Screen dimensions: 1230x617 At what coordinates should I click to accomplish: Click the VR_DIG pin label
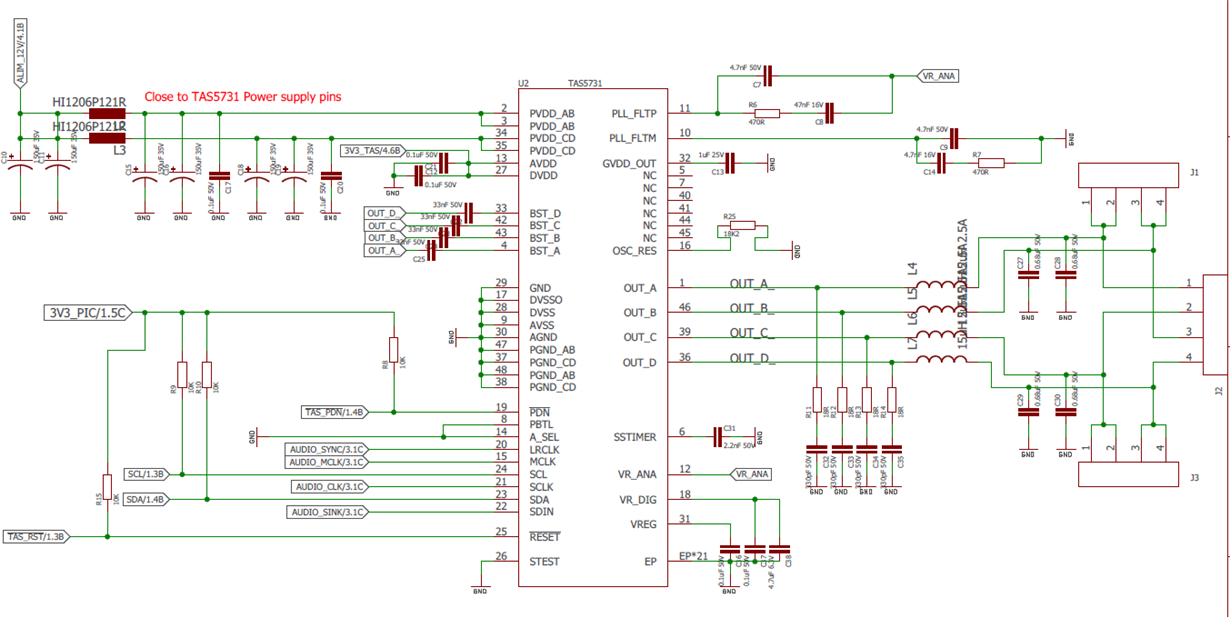point(637,499)
